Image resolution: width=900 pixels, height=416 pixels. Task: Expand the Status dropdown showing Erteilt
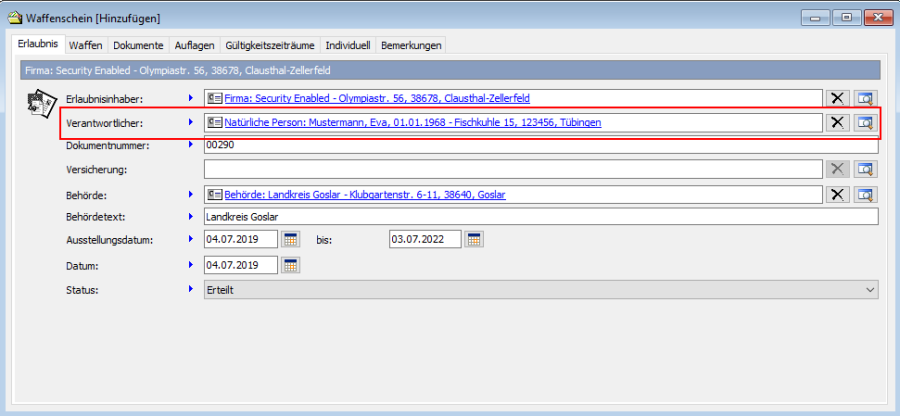(868, 289)
